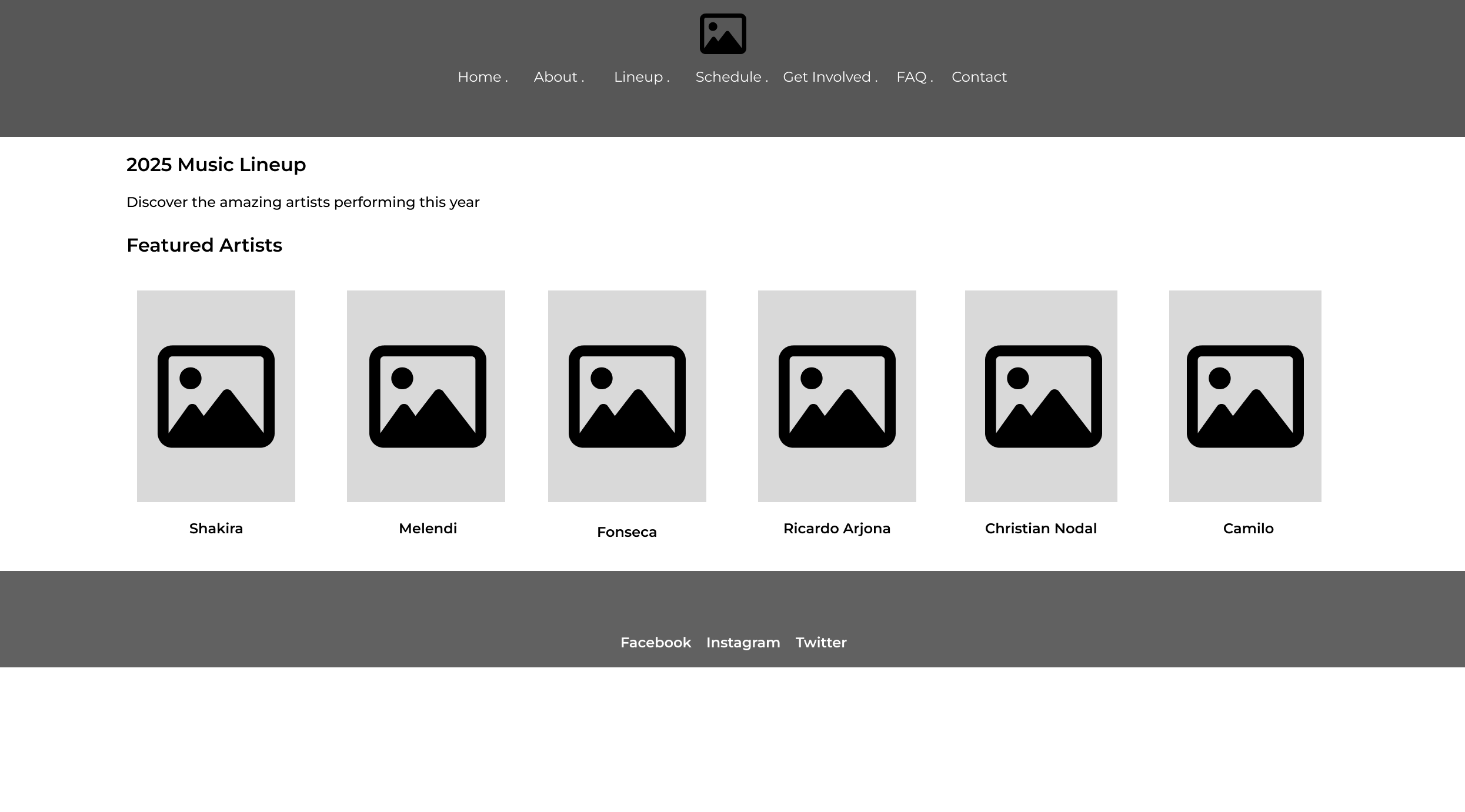The image size is (1465, 812).
Task: Open Fonseca's artist image
Action: [627, 396]
